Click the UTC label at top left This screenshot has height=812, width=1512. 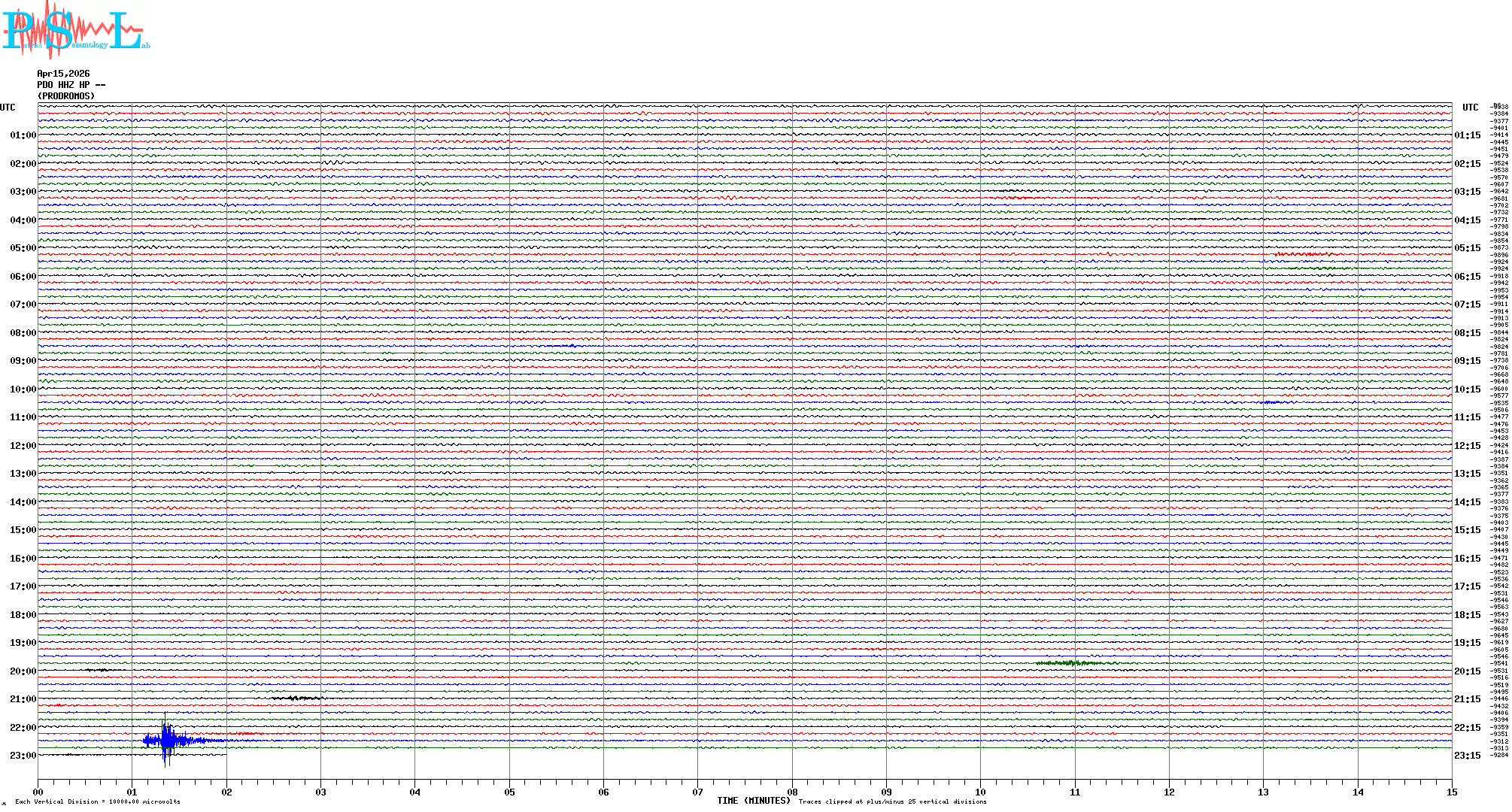pos(8,108)
